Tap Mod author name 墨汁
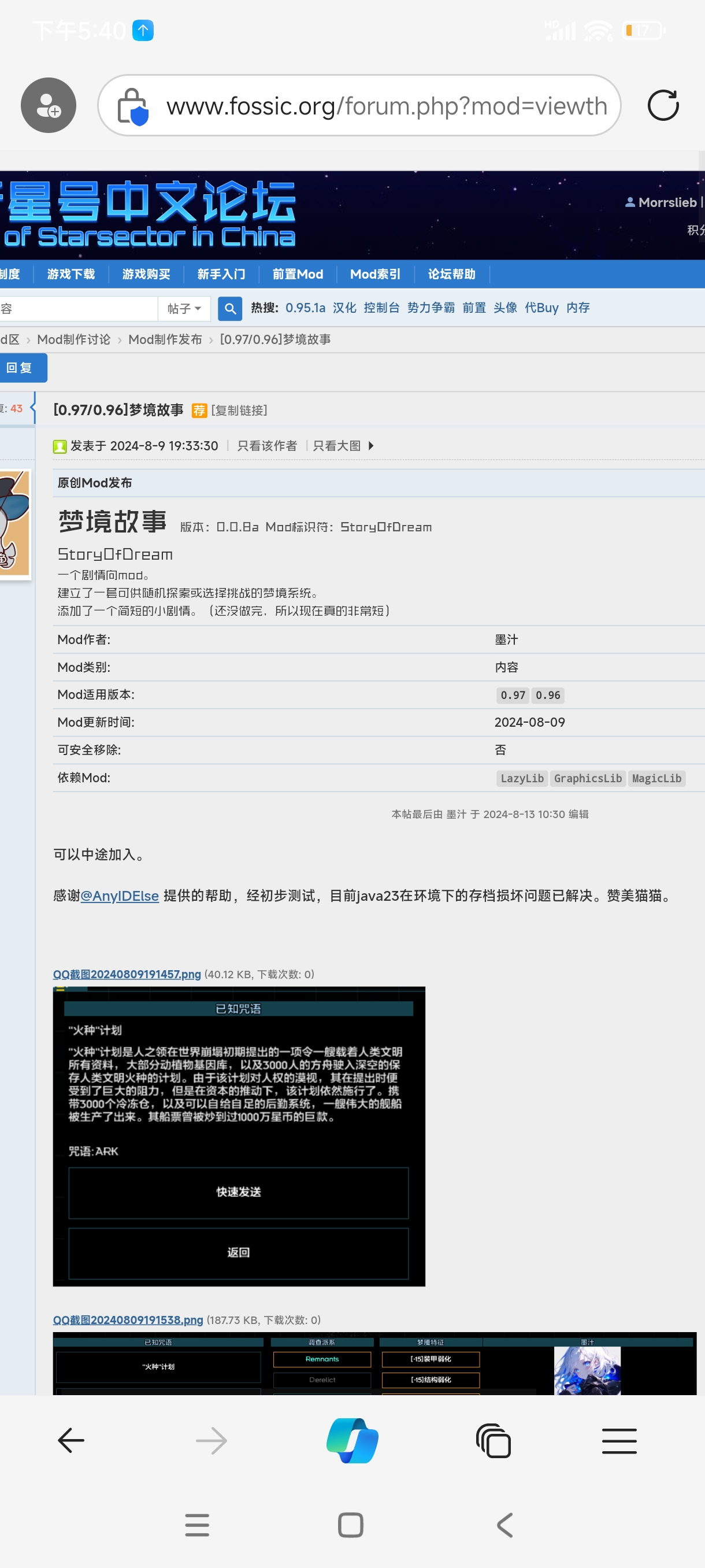This screenshot has width=705, height=1568. (506, 639)
